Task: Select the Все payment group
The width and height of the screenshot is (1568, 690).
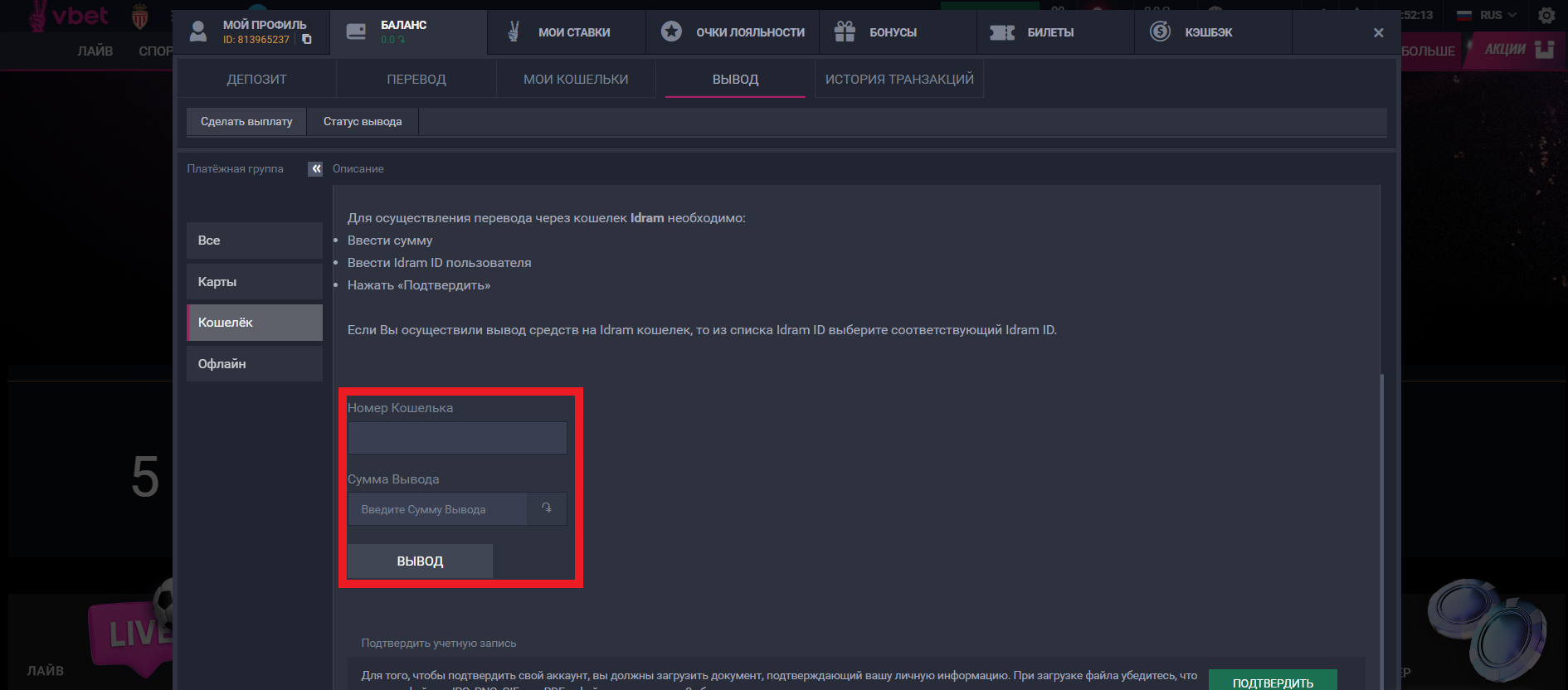Action: 255,241
